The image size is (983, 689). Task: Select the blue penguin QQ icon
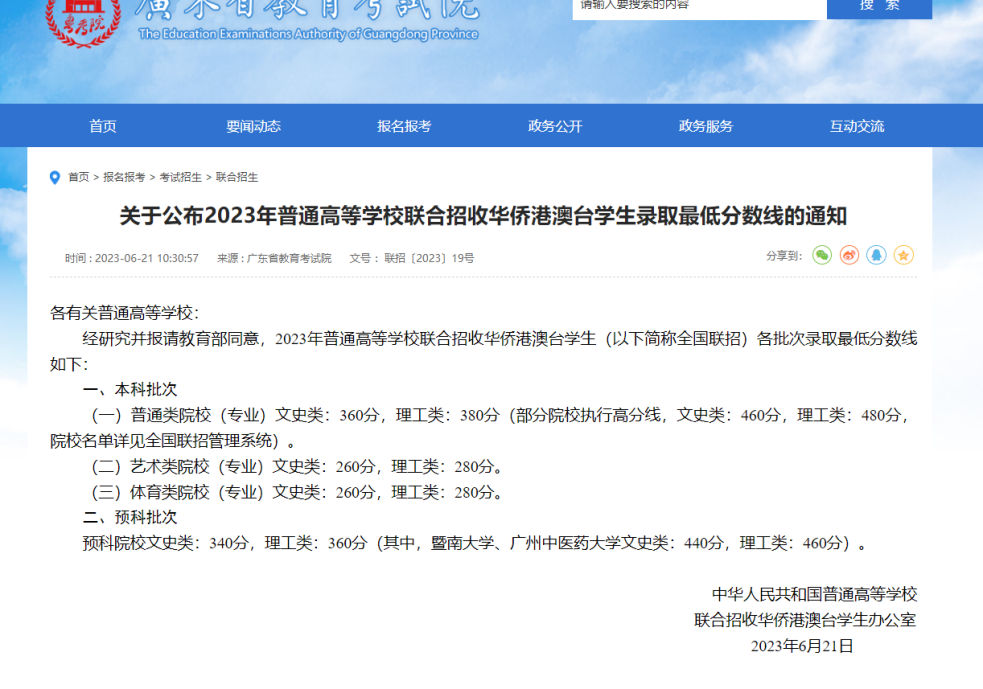(876, 255)
